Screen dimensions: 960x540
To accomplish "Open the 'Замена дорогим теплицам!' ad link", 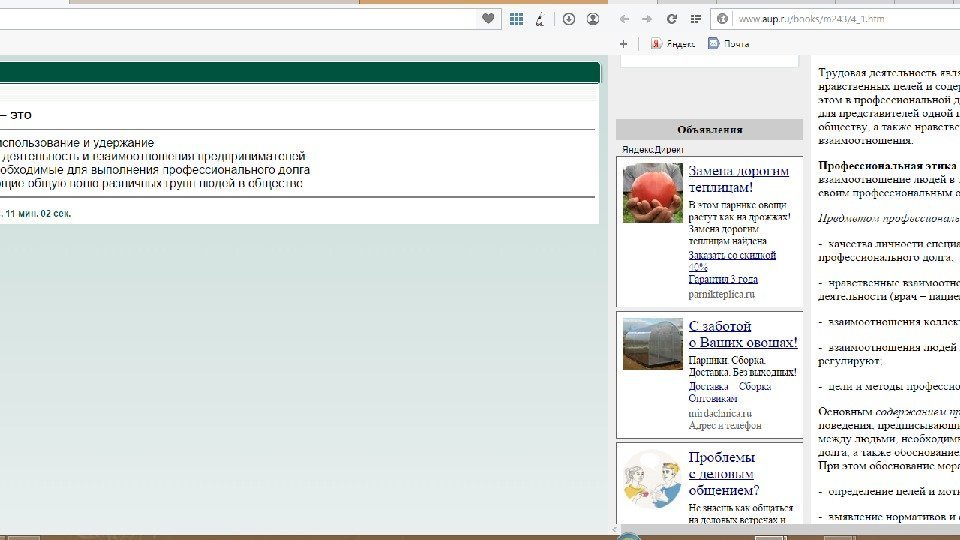I will pos(738,179).
